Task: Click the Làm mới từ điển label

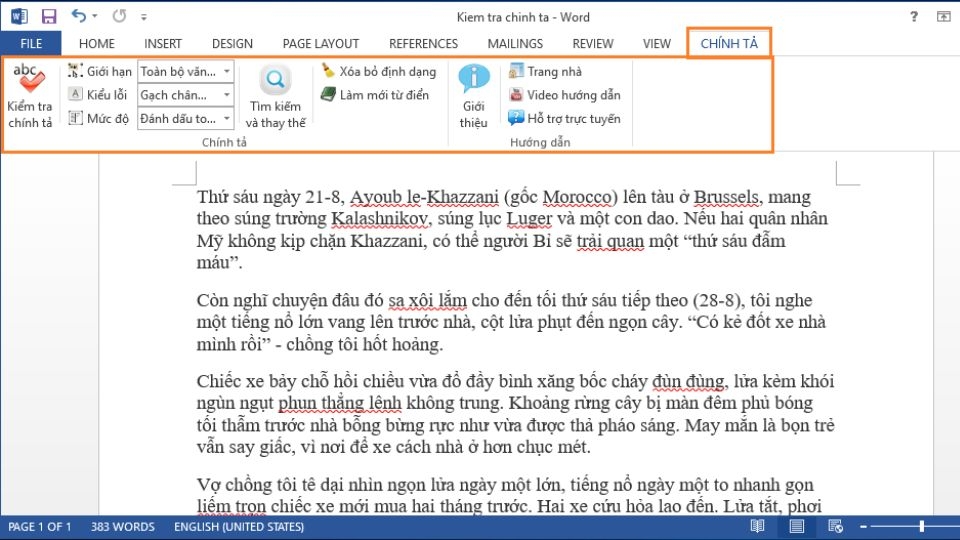Action: tap(384, 95)
